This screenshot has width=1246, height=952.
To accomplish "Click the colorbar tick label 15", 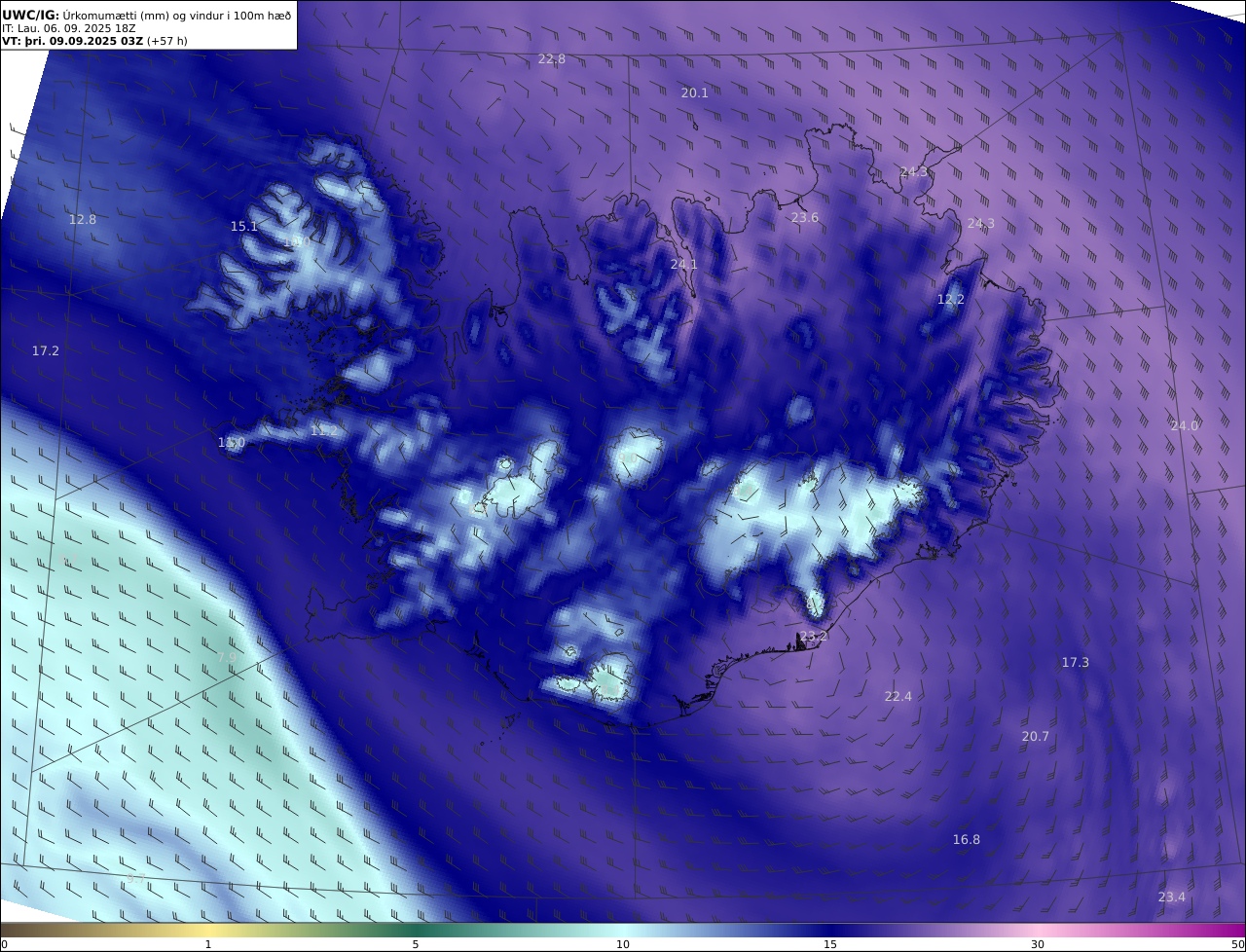I will tap(830, 945).
